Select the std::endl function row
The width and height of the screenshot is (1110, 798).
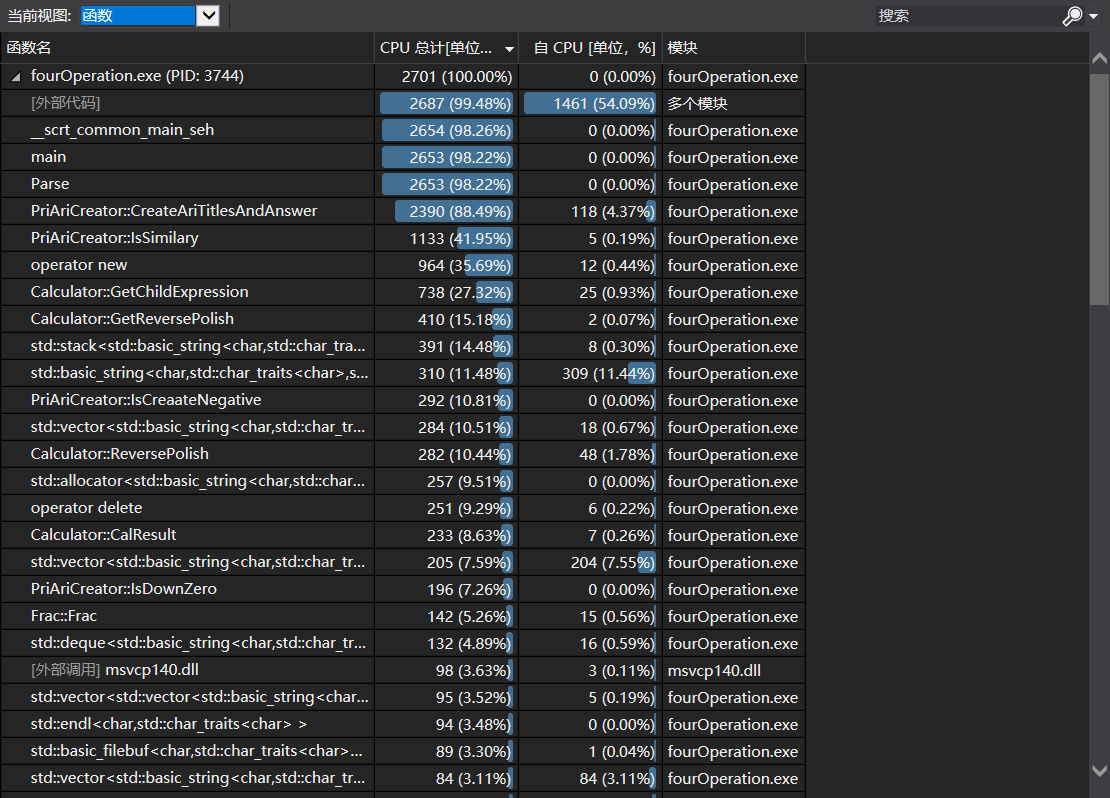pyautogui.click(x=402, y=724)
